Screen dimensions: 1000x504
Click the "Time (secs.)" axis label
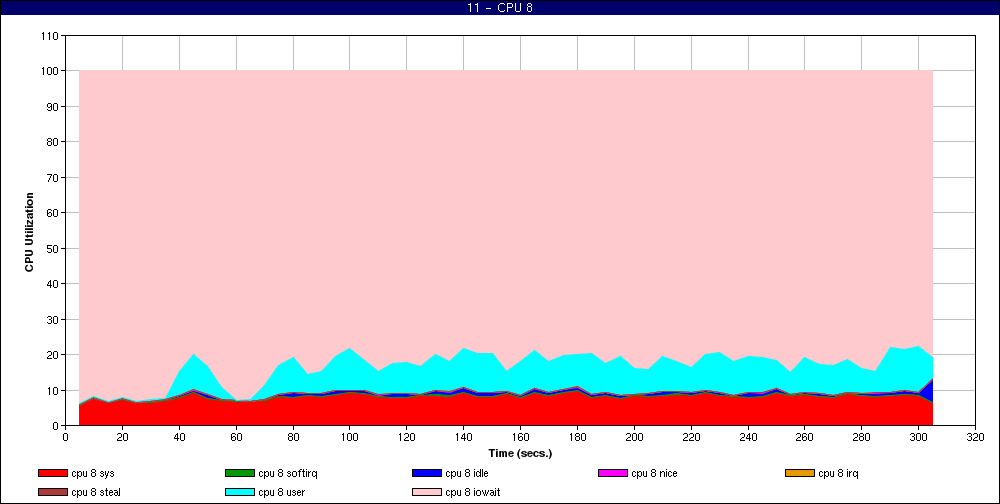pyautogui.click(x=520, y=454)
